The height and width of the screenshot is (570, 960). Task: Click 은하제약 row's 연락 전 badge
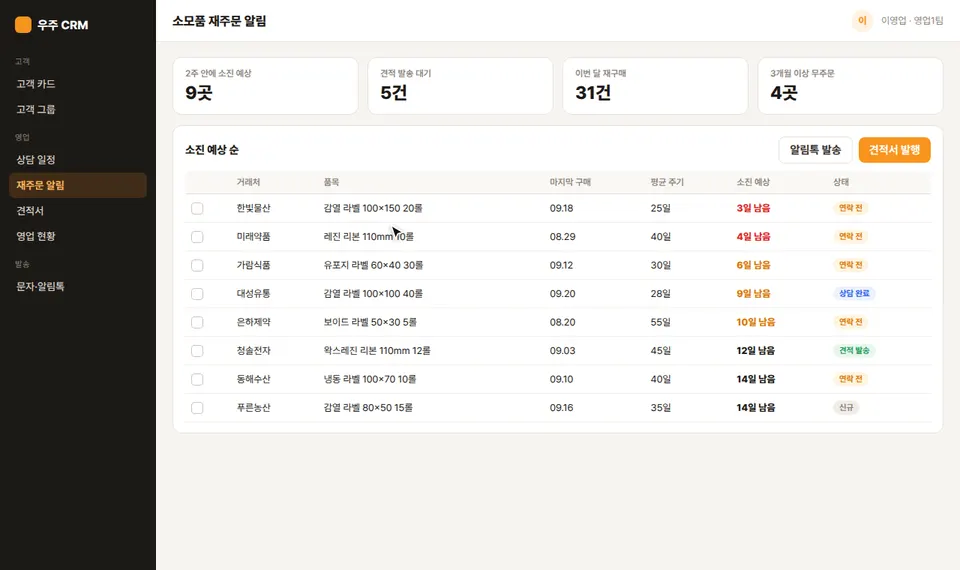click(850, 322)
